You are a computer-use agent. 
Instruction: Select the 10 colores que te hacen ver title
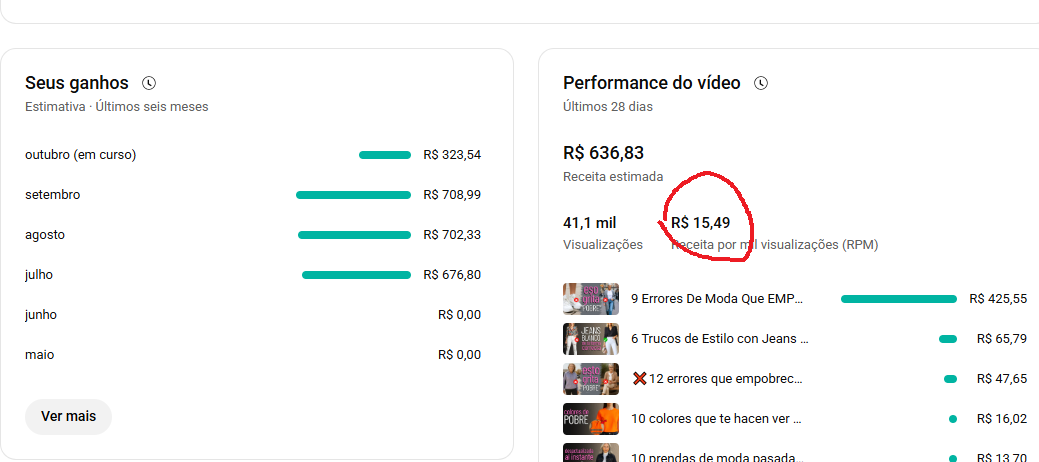(x=716, y=419)
